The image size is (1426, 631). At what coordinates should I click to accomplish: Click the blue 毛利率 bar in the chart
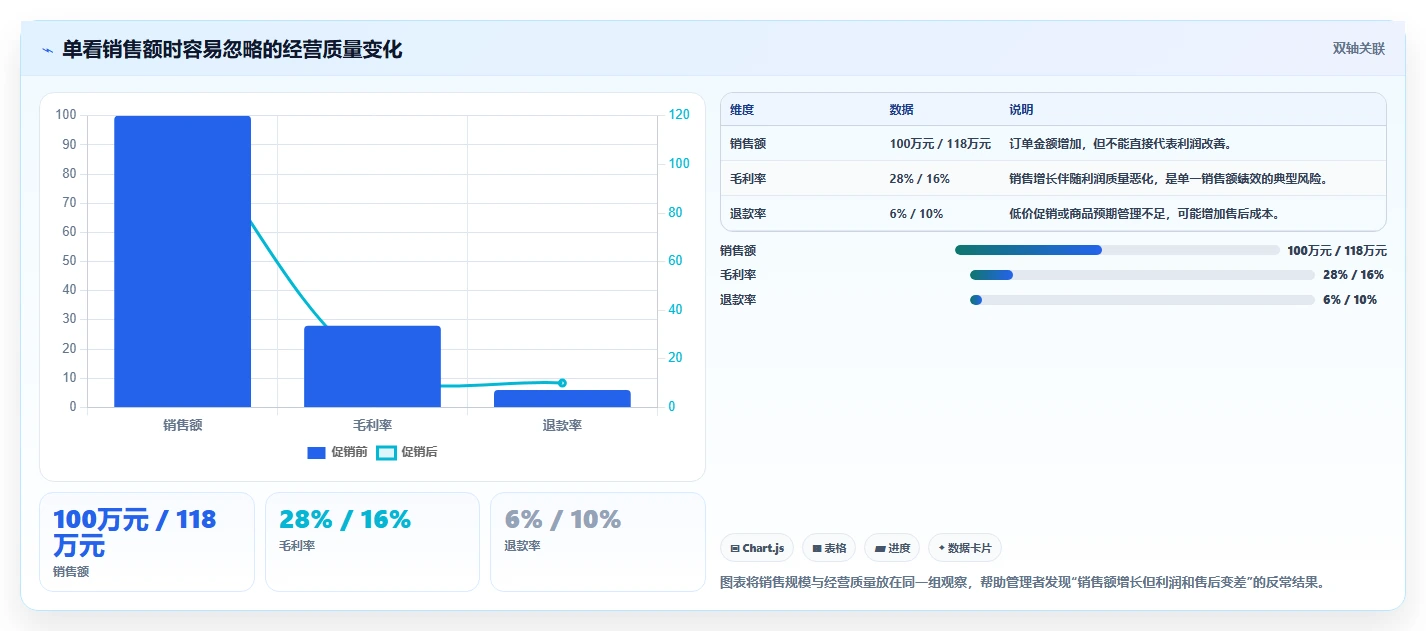(372, 366)
